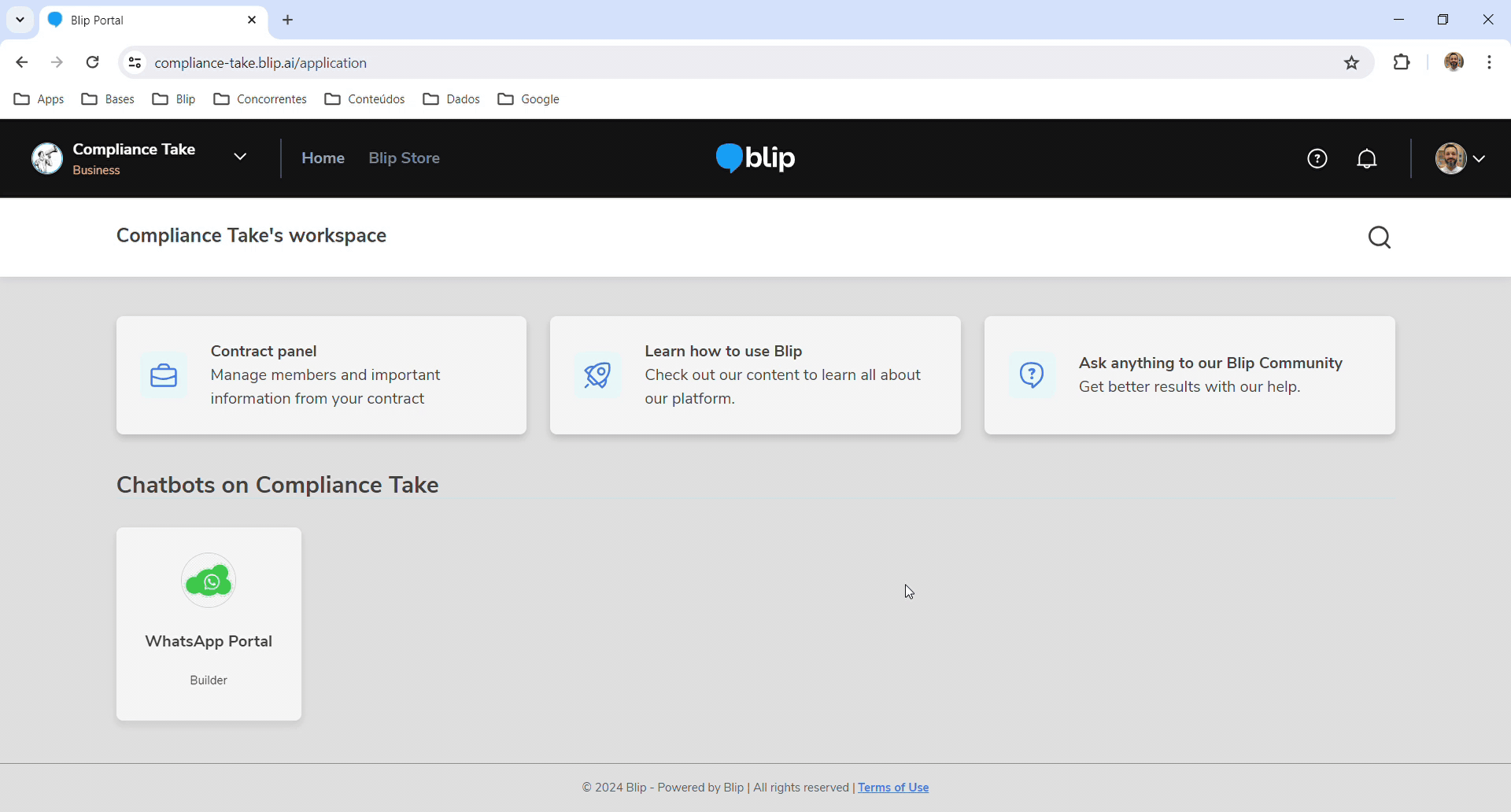Open the Dados bookmarks folder
This screenshot has height=812, width=1511.
click(451, 99)
